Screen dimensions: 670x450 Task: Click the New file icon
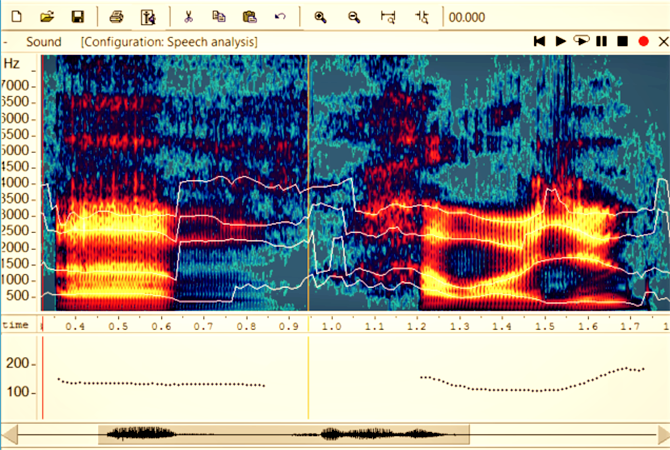(16, 17)
